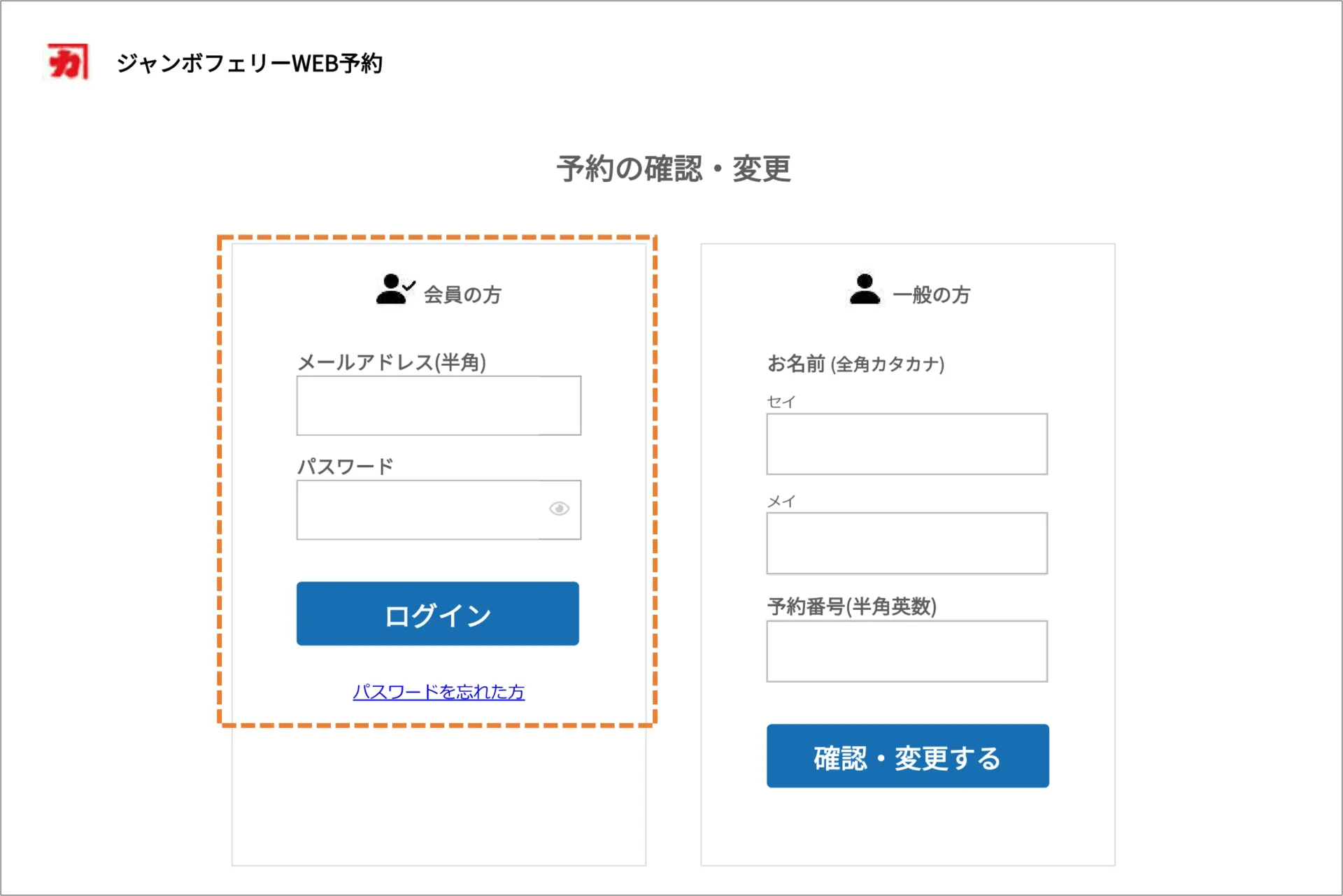Click the メールアドレス email input field
Image resolution: width=1343 pixels, height=896 pixels.
439,406
